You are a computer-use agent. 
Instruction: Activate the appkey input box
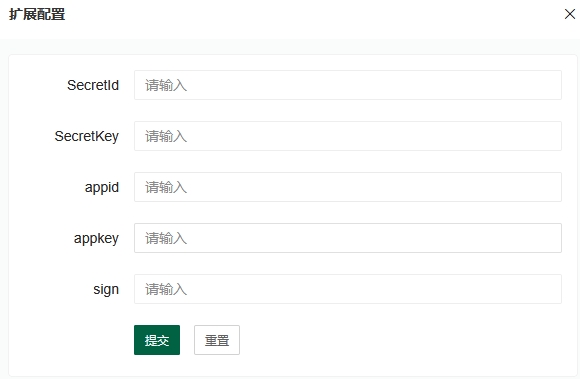(x=348, y=238)
